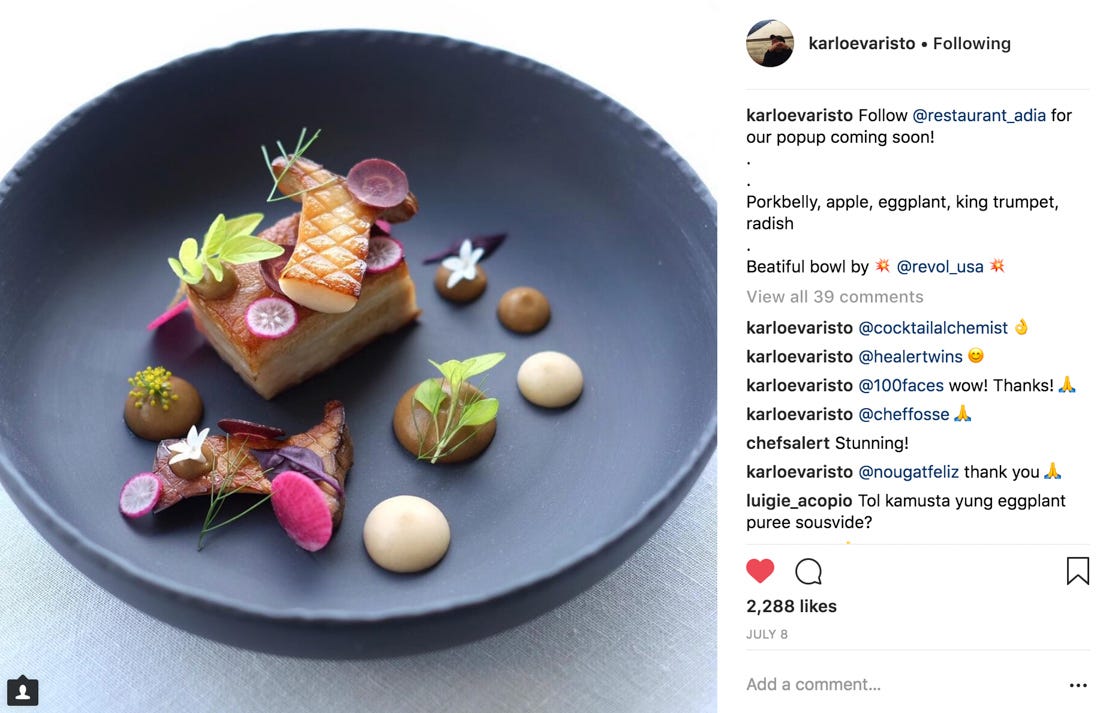The width and height of the screenshot is (1118, 713).
Task: Open karloevaristo profile picture avatar
Action: (x=770, y=43)
